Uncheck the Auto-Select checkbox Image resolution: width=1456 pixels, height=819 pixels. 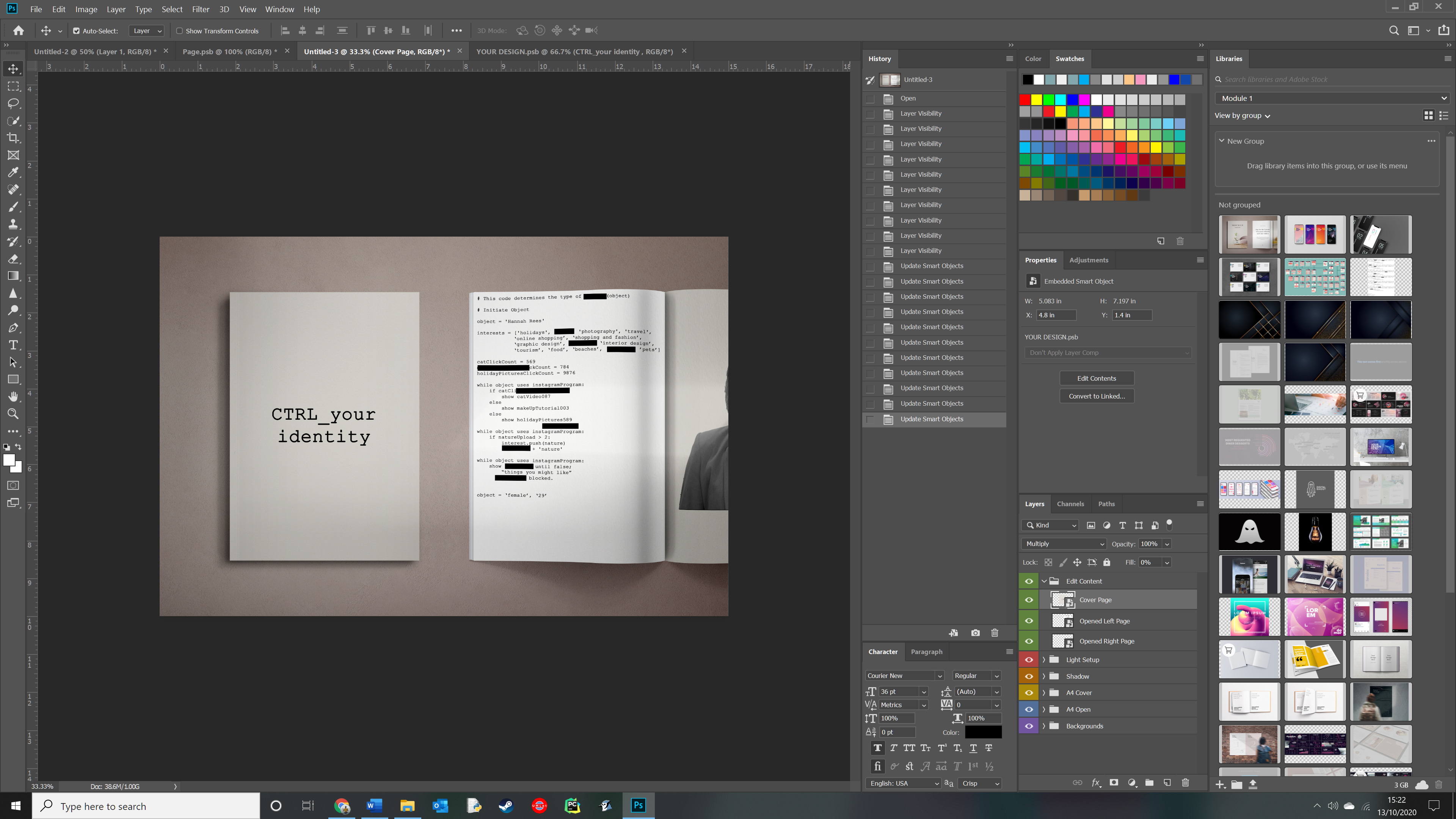pyautogui.click(x=76, y=31)
